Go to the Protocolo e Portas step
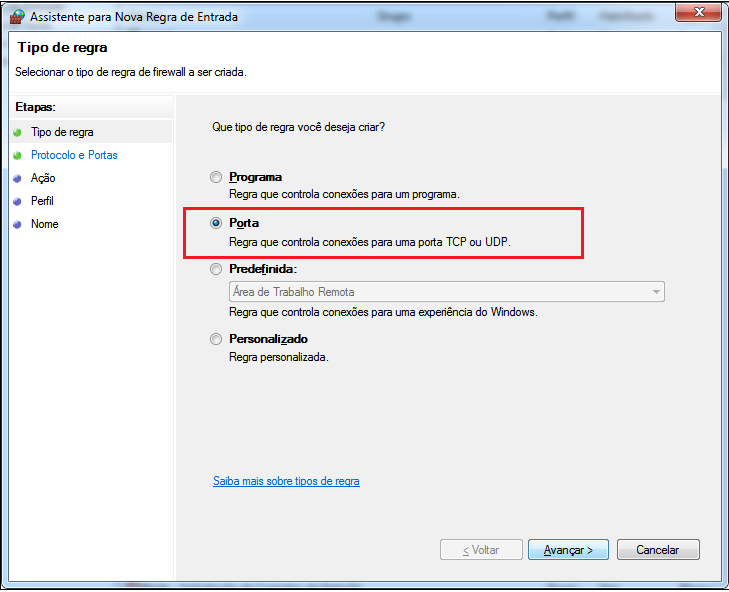The height and width of the screenshot is (592, 729). (74, 155)
